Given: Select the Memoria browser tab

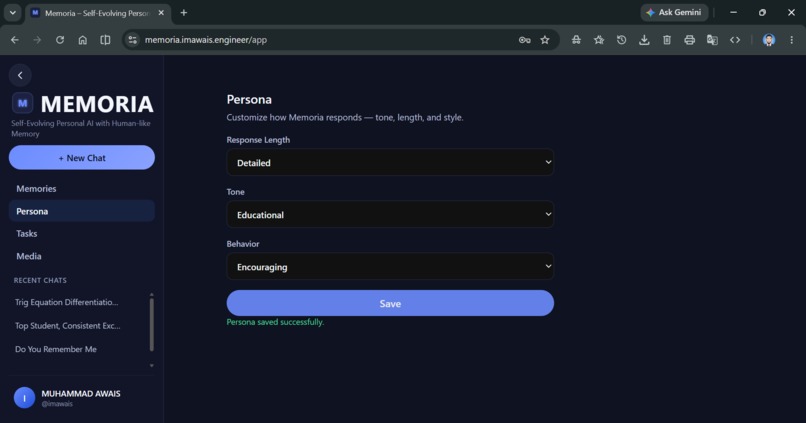Looking at the screenshot, I should tap(97, 13).
